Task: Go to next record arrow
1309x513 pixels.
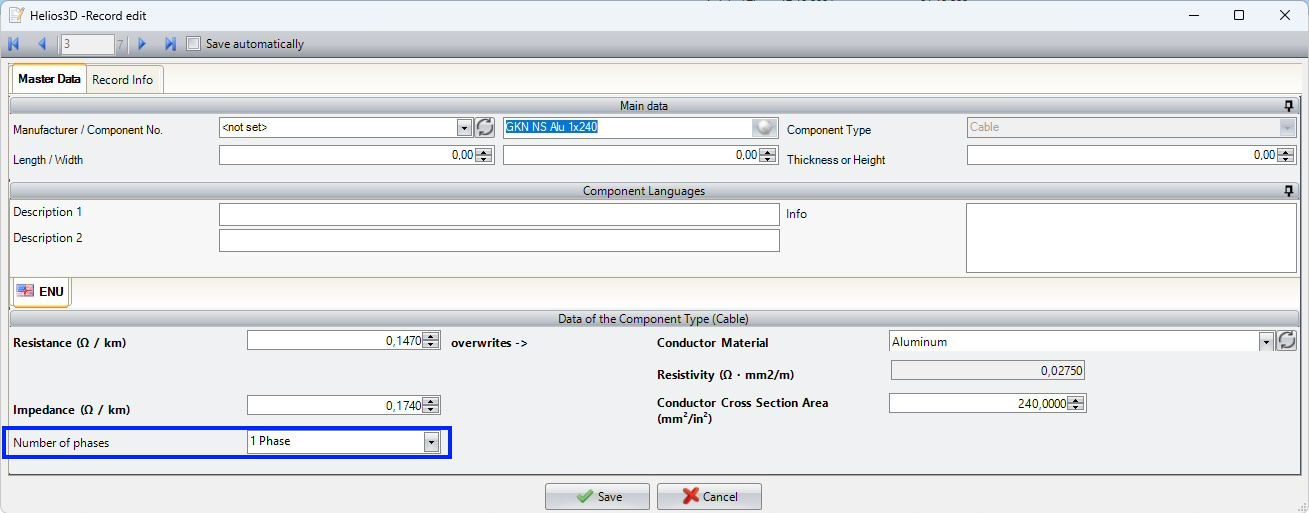Action: tap(142, 44)
